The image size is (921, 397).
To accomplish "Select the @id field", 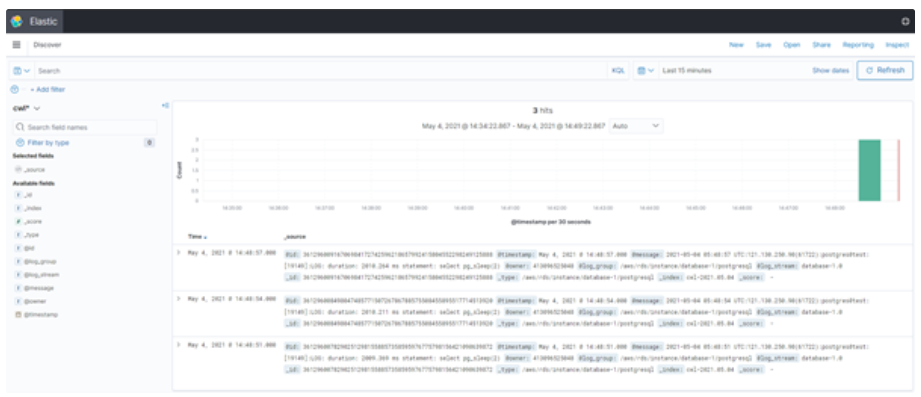I will point(29,248).
